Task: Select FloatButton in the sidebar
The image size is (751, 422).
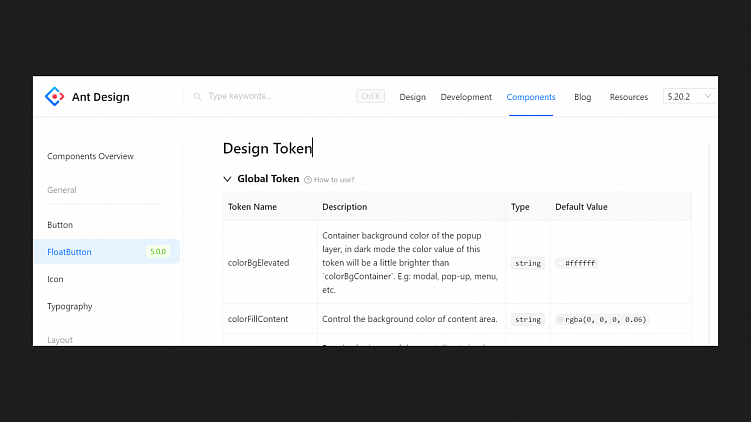Action: 69,252
